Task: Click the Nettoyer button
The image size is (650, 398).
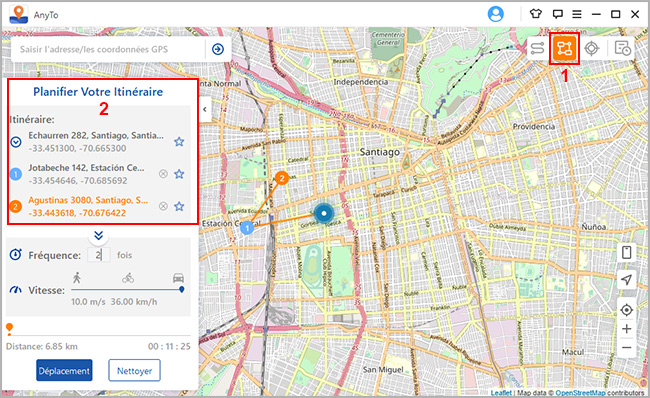Action: click(134, 370)
